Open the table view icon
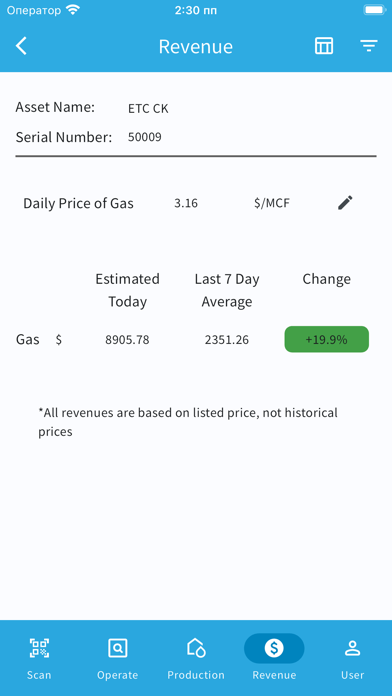This screenshot has width=392, height=696. tap(324, 46)
